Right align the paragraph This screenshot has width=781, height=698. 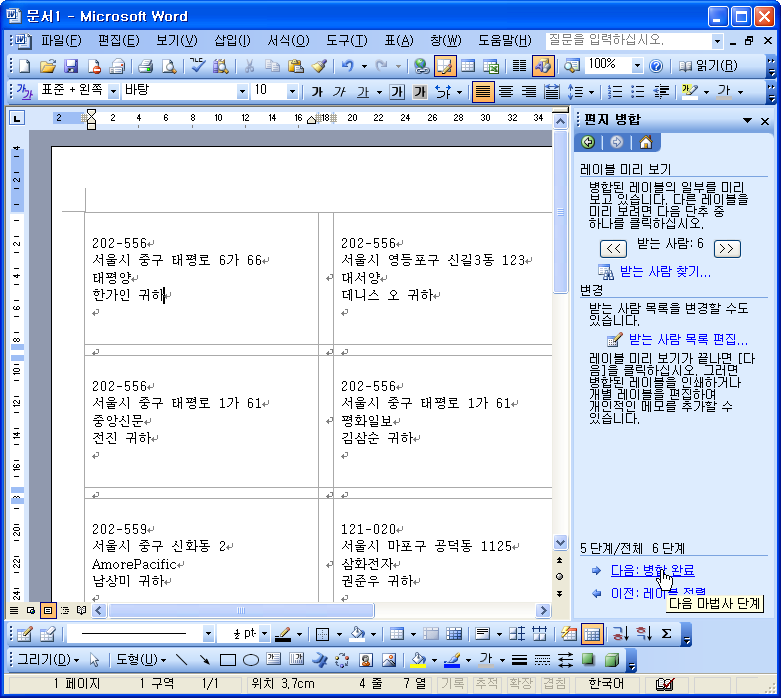[x=529, y=92]
